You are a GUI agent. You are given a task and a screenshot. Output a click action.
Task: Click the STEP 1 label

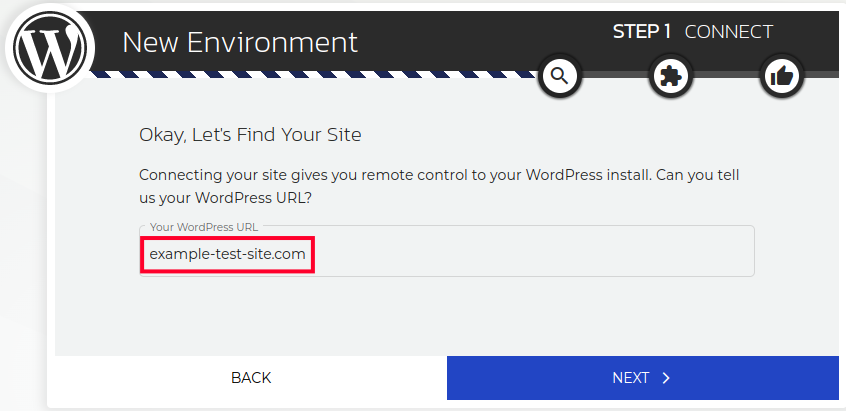point(641,32)
